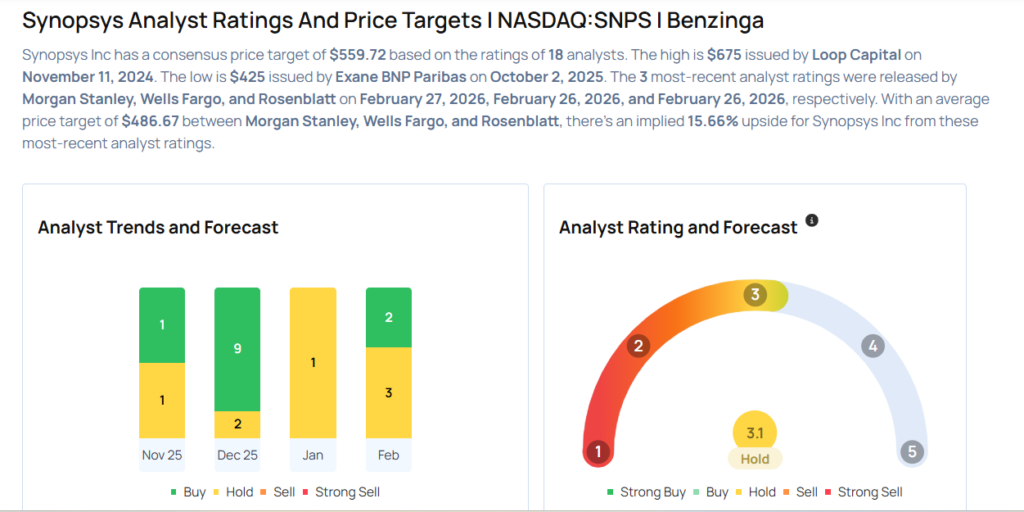Click the Dec 25 green Buy bar
The image size is (1024, 512).
click(x=237, y=349)
